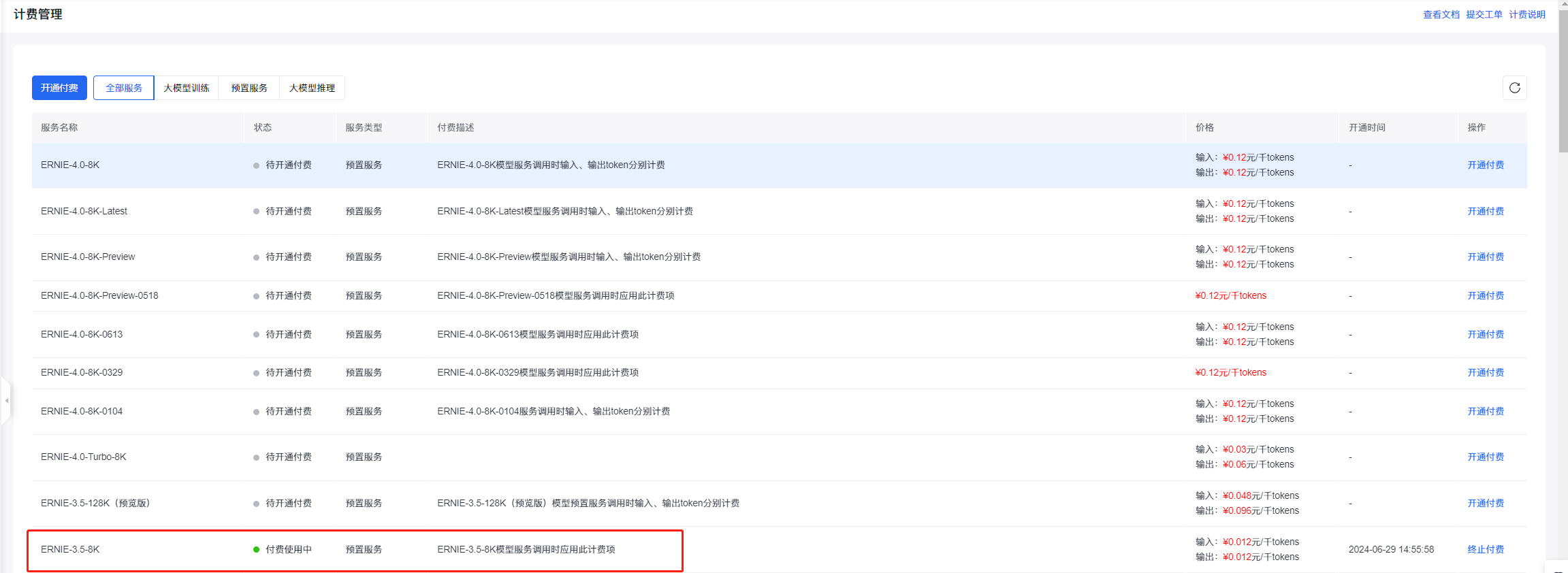Viewport: 1568px width, 573px height.
Task: Click the 付费使用中 status of ERNIE-3.5-8K
Action: 283,550
